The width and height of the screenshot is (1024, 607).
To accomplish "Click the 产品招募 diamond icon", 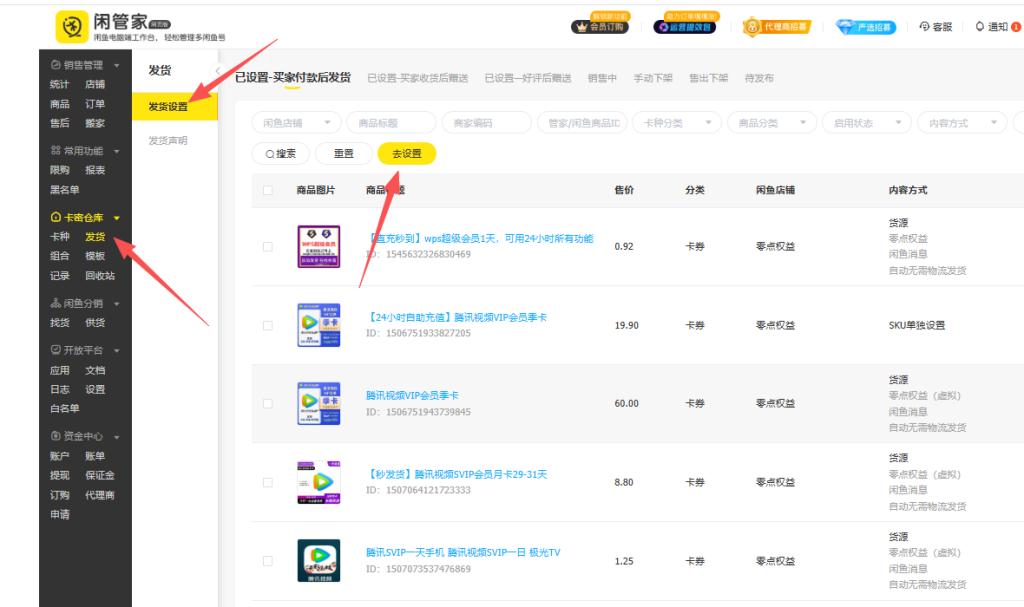I will coord(846,27).
